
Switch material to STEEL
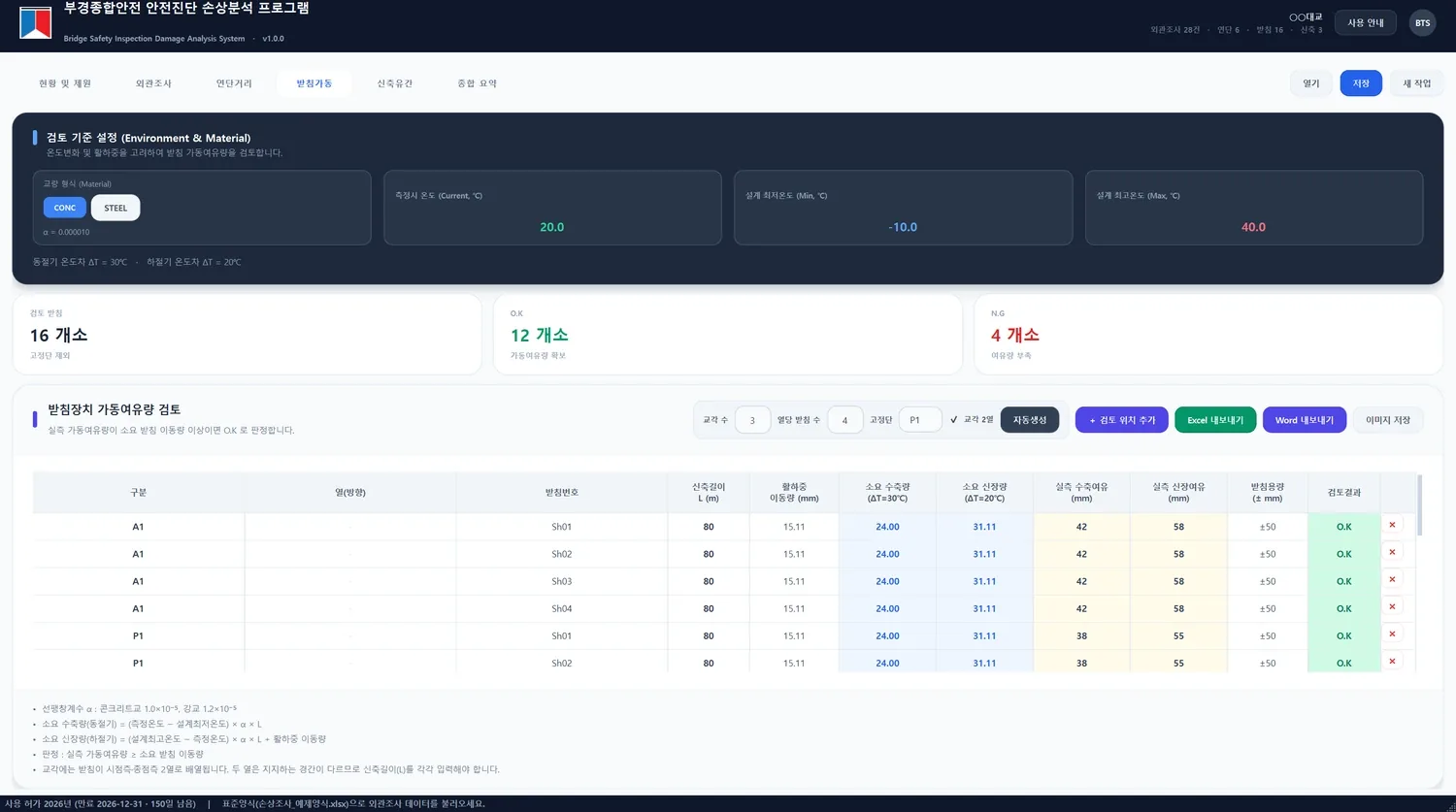(x=116, y=208)
